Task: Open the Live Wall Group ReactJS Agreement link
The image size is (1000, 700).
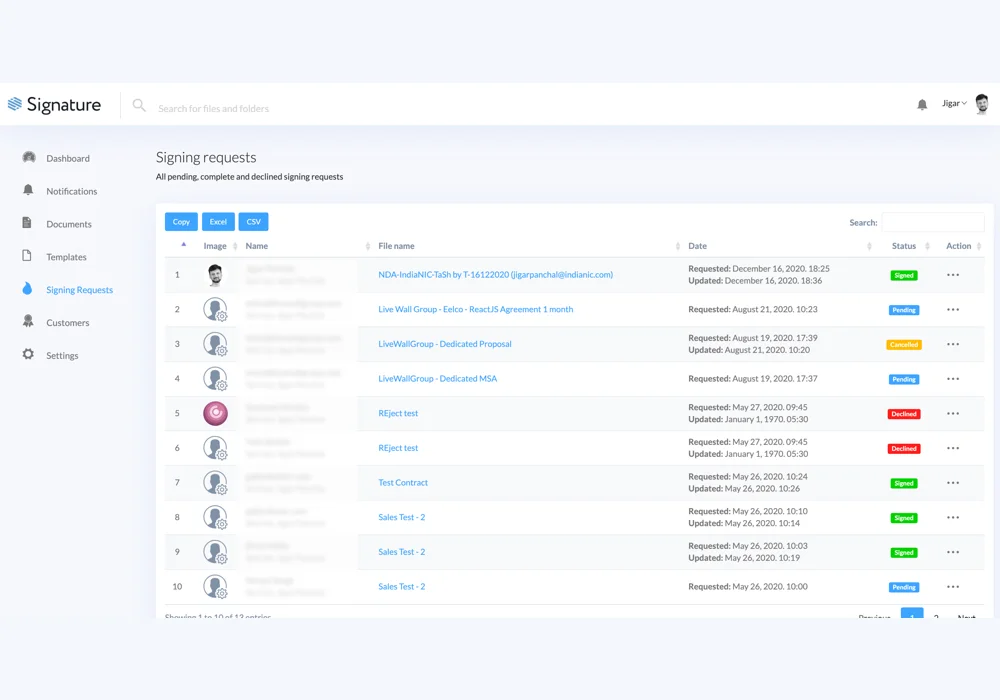Action: pyautogui.click(x=476, y=310)
